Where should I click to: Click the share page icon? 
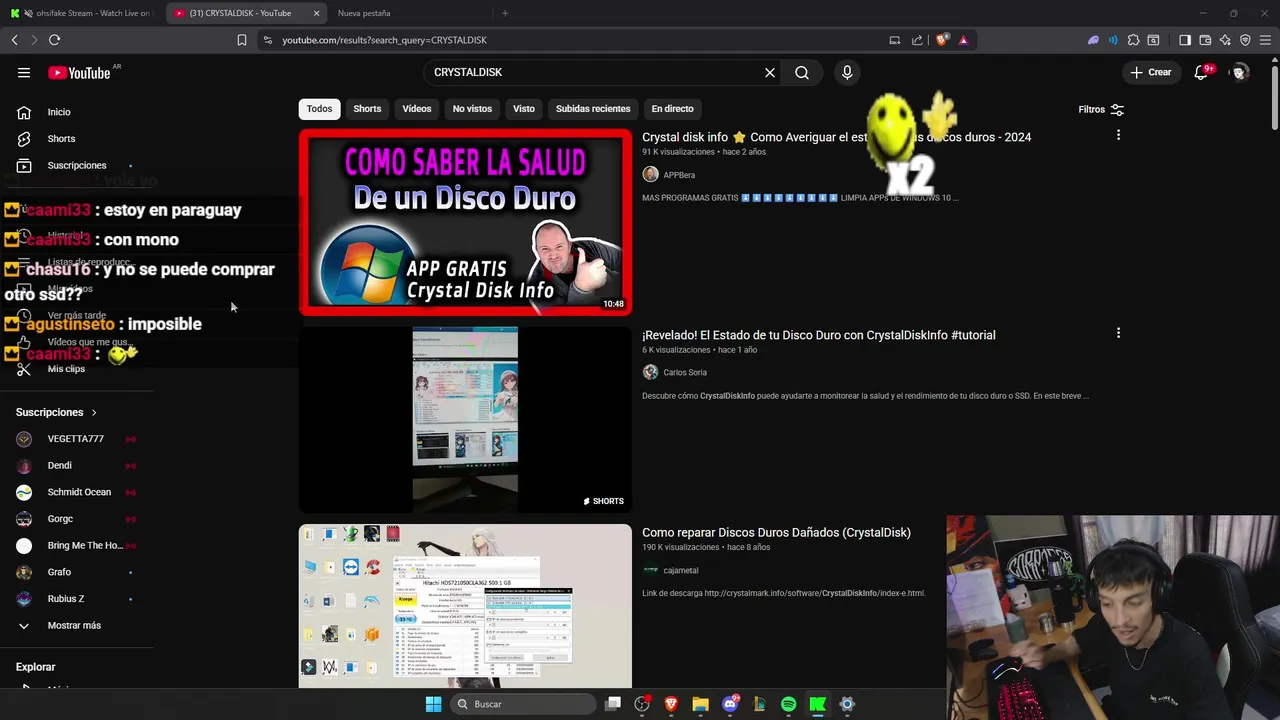(918, 40)
